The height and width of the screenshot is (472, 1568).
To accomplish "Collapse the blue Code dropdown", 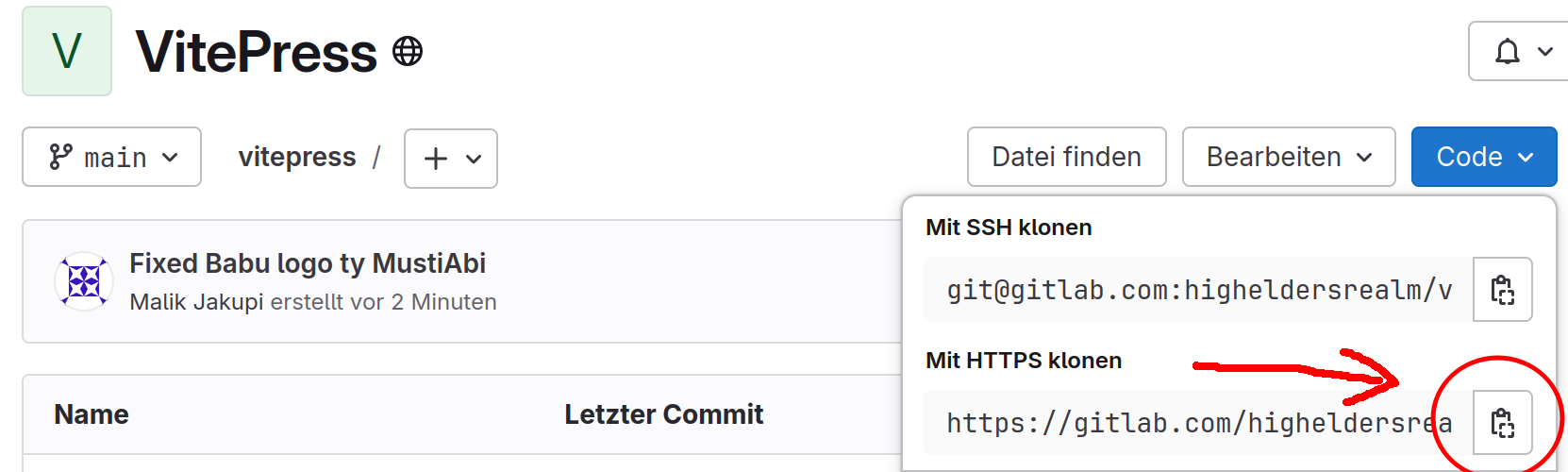I will click(1484, 157).
